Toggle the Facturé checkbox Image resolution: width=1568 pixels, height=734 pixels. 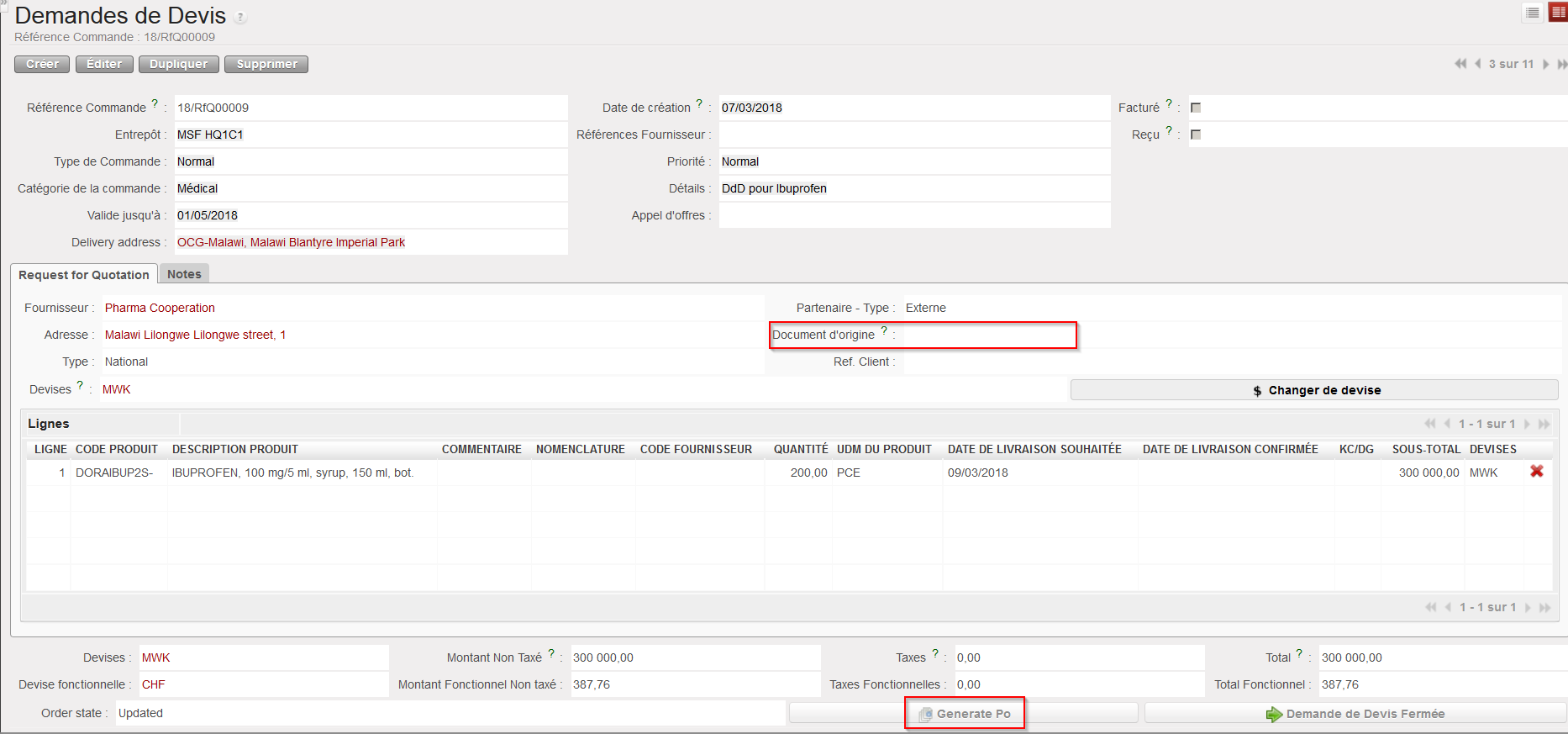[1196, 108]
